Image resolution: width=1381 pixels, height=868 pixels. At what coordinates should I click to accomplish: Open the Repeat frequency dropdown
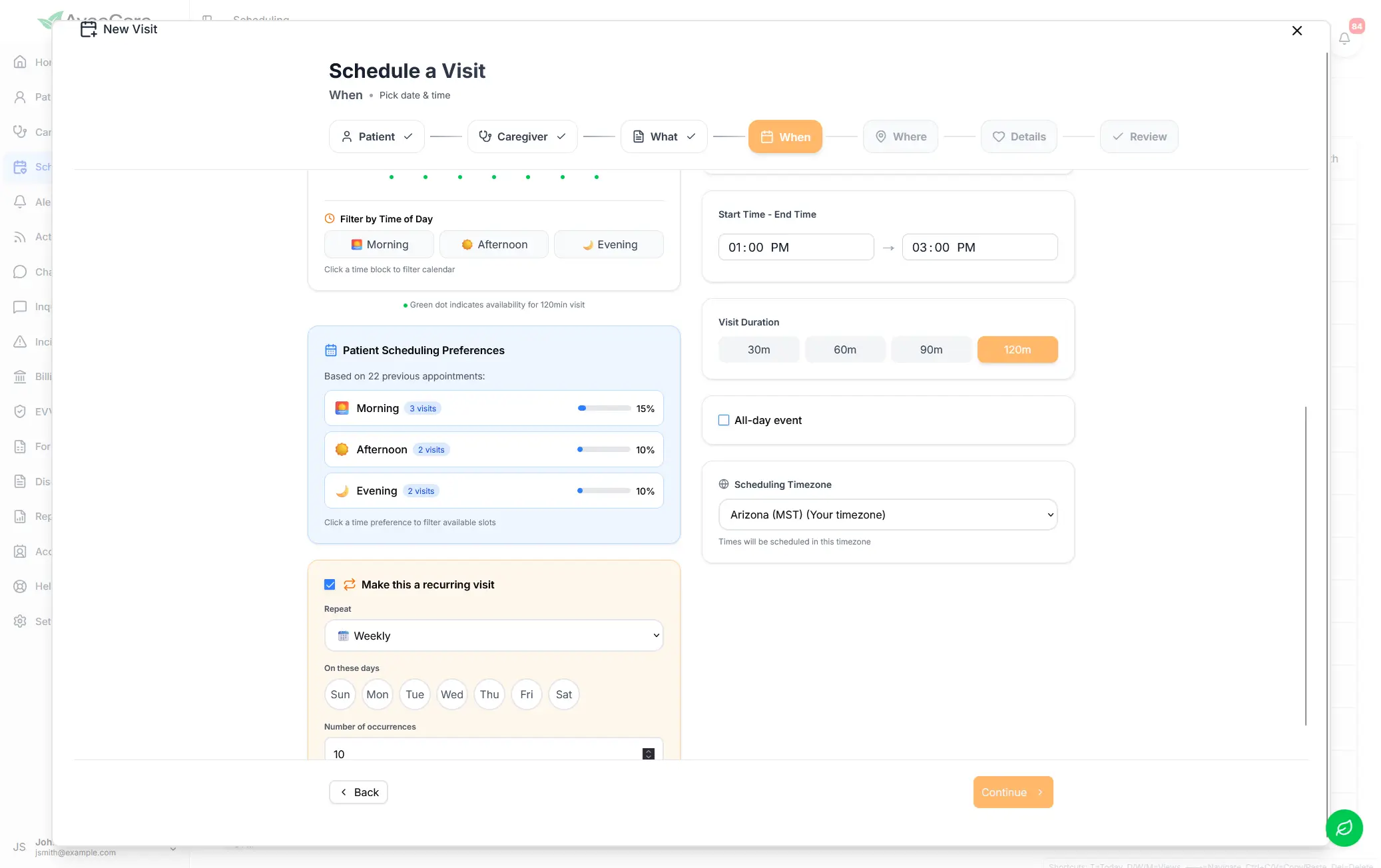click(493, 636)
